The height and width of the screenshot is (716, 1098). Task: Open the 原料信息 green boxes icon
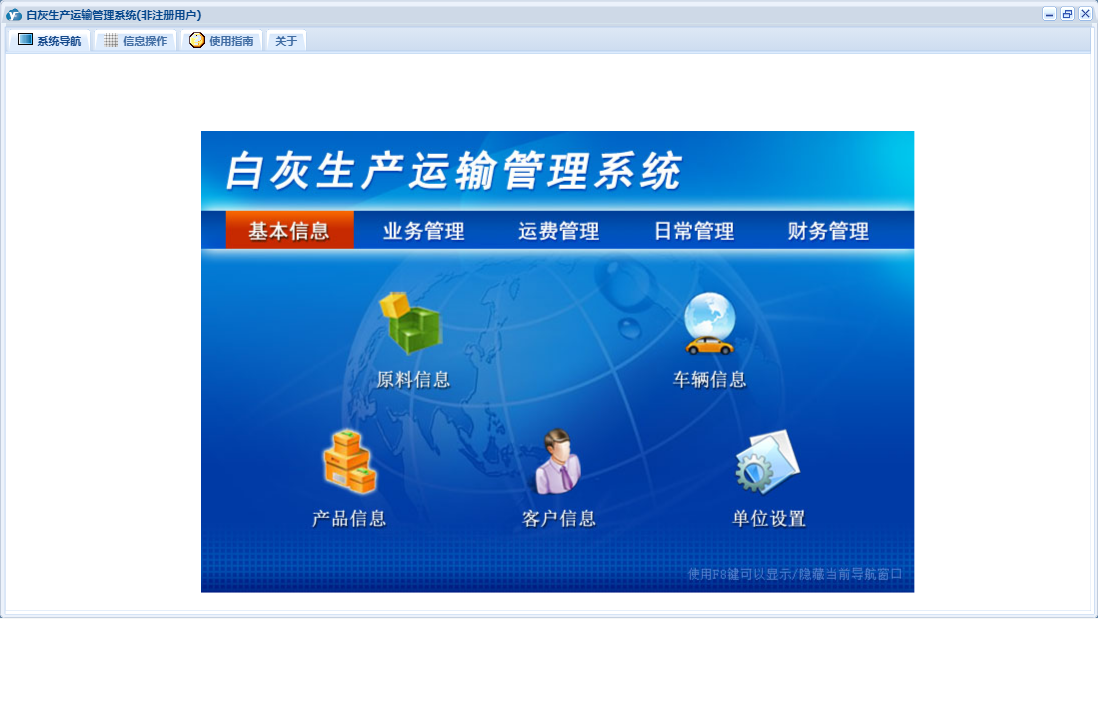pyautogui.click(x=410, y=323)
